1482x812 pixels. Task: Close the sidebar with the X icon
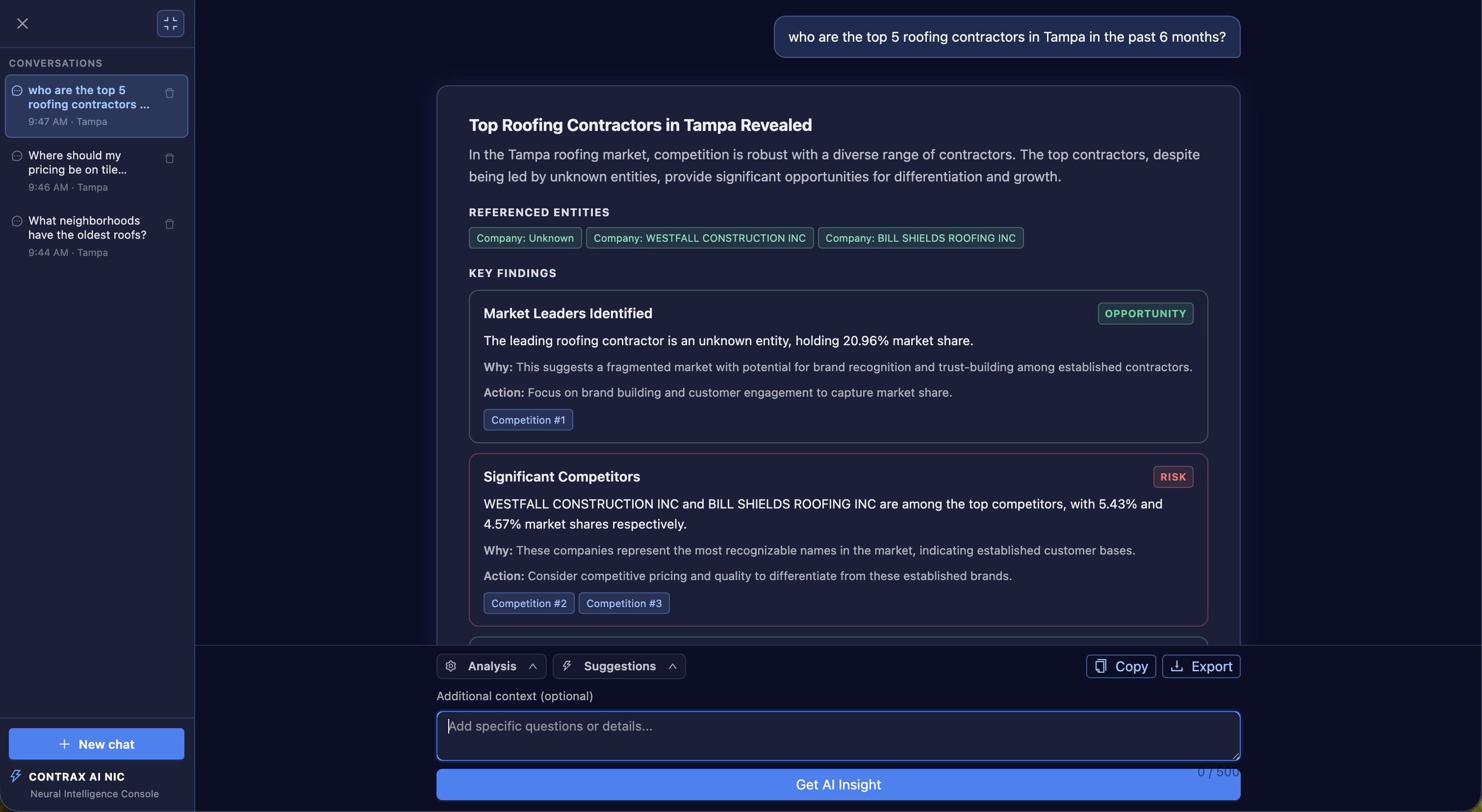click(x=23, y=24)
